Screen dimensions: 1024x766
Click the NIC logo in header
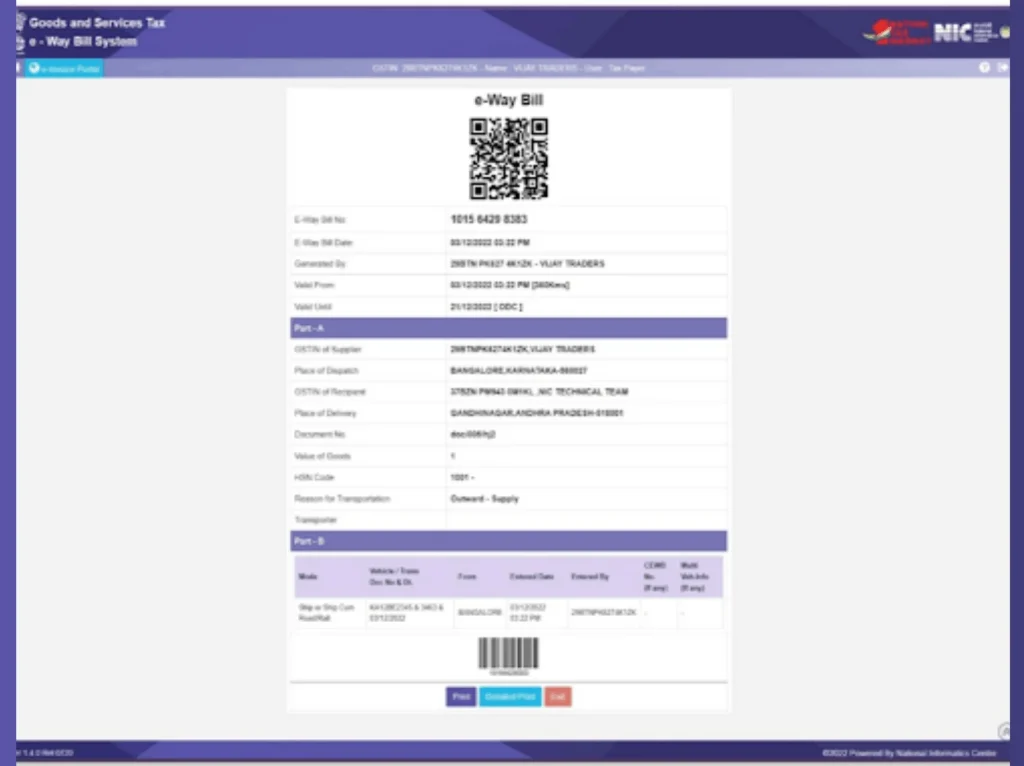(x=963, y=32)
